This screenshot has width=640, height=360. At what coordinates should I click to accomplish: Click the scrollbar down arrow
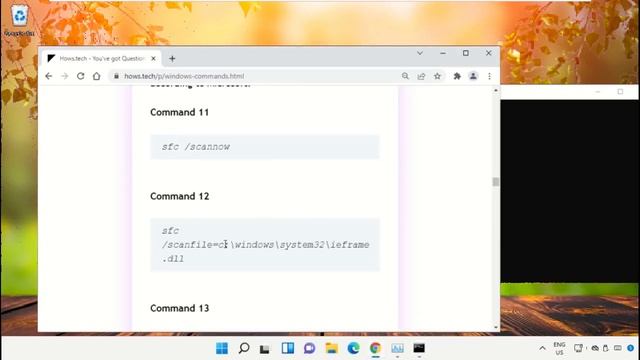pyautogui.click(x=496, y=327)
